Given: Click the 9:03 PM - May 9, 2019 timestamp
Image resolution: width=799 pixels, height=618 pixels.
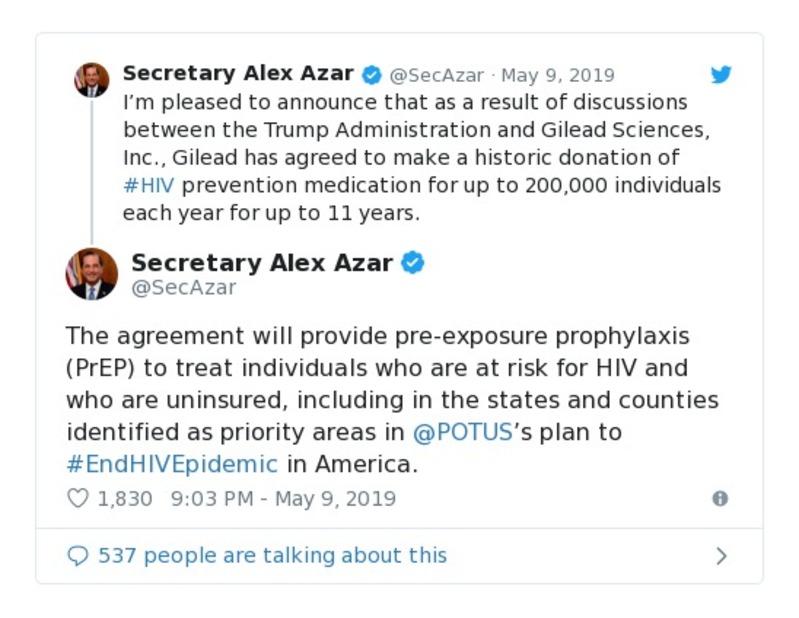Looking at the screenshot, I should (283, 498).
